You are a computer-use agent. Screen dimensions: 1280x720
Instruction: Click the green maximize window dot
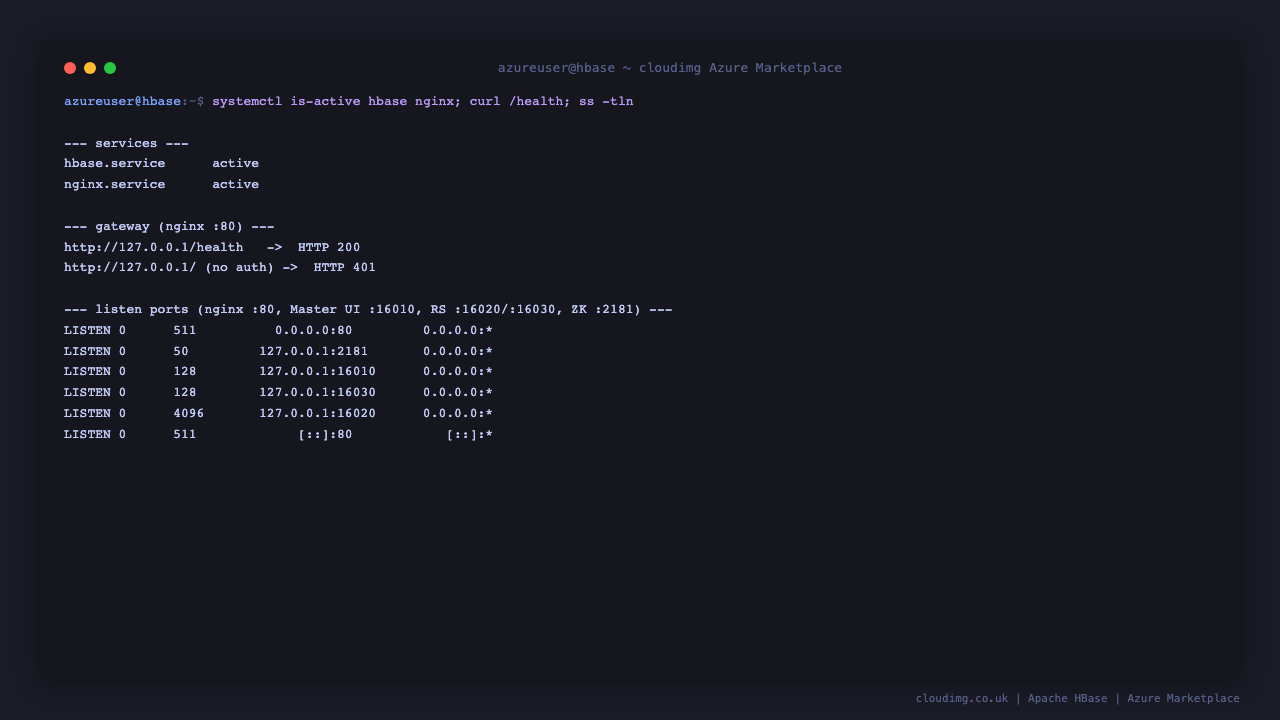(110, 68)
